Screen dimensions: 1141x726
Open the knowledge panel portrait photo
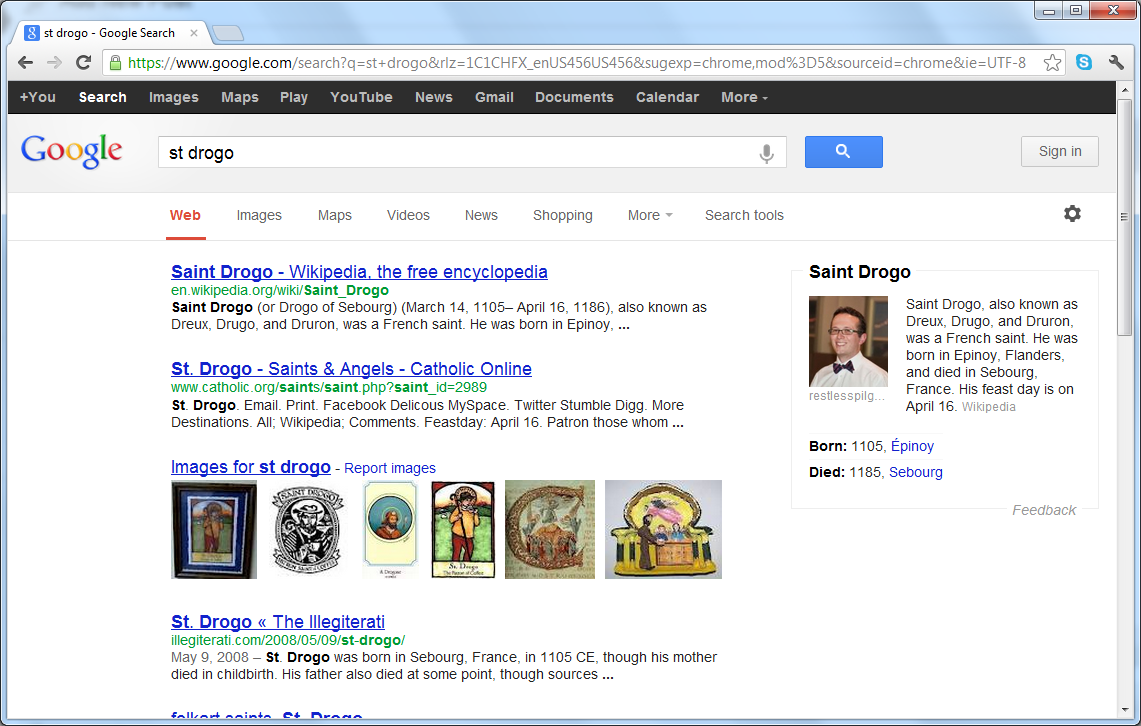pos(848,341)
